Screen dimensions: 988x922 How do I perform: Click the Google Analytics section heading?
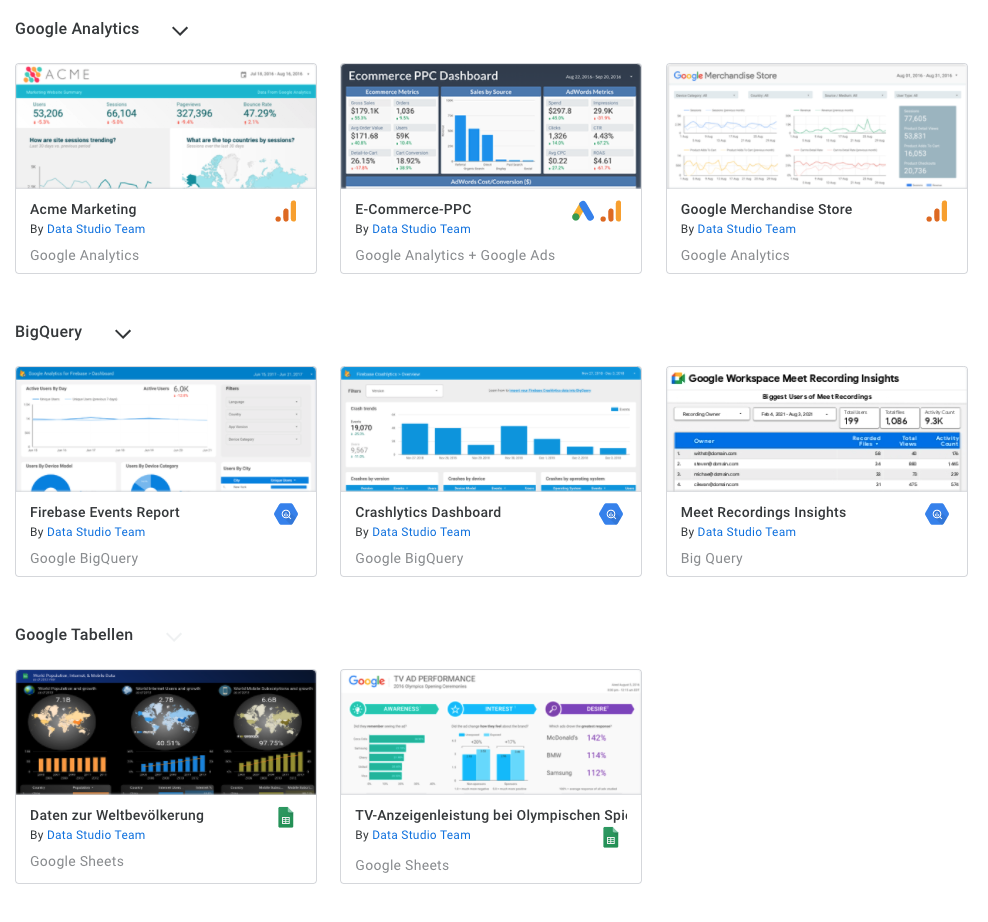click(77, 29)
